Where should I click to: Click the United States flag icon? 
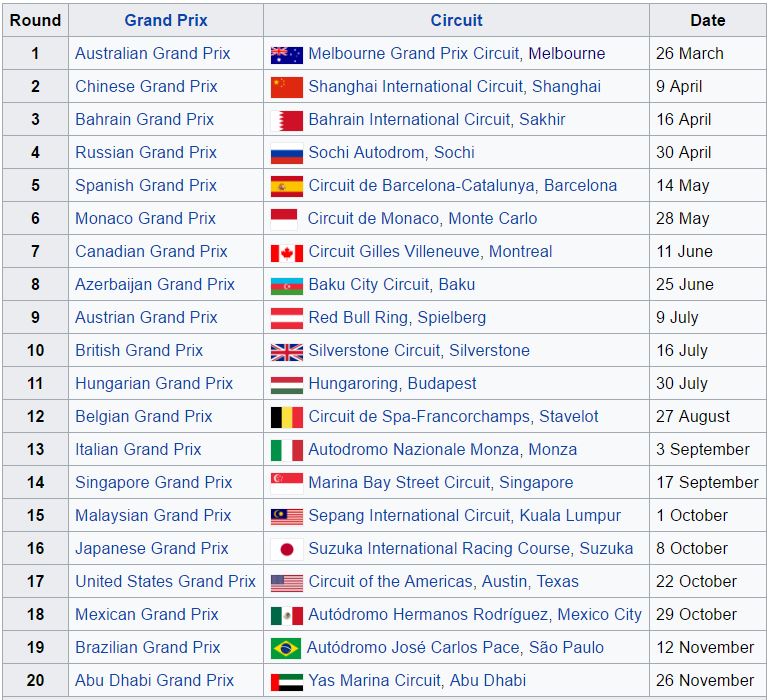coord(287,583)
